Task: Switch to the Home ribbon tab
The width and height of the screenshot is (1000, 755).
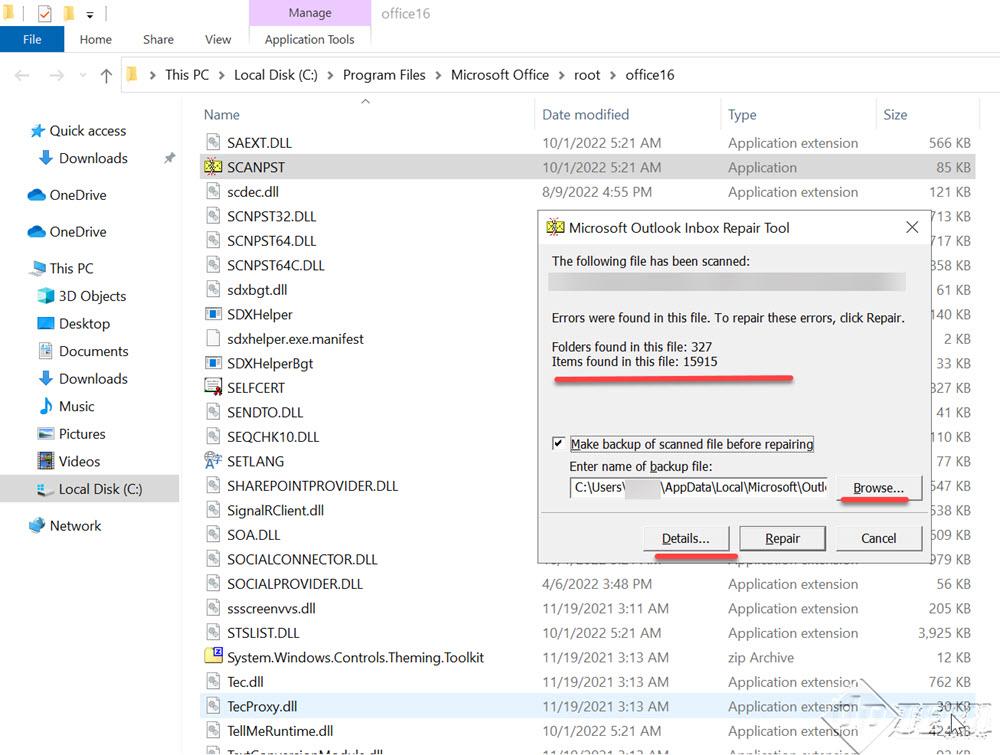Action: click(x=96, y=39)
